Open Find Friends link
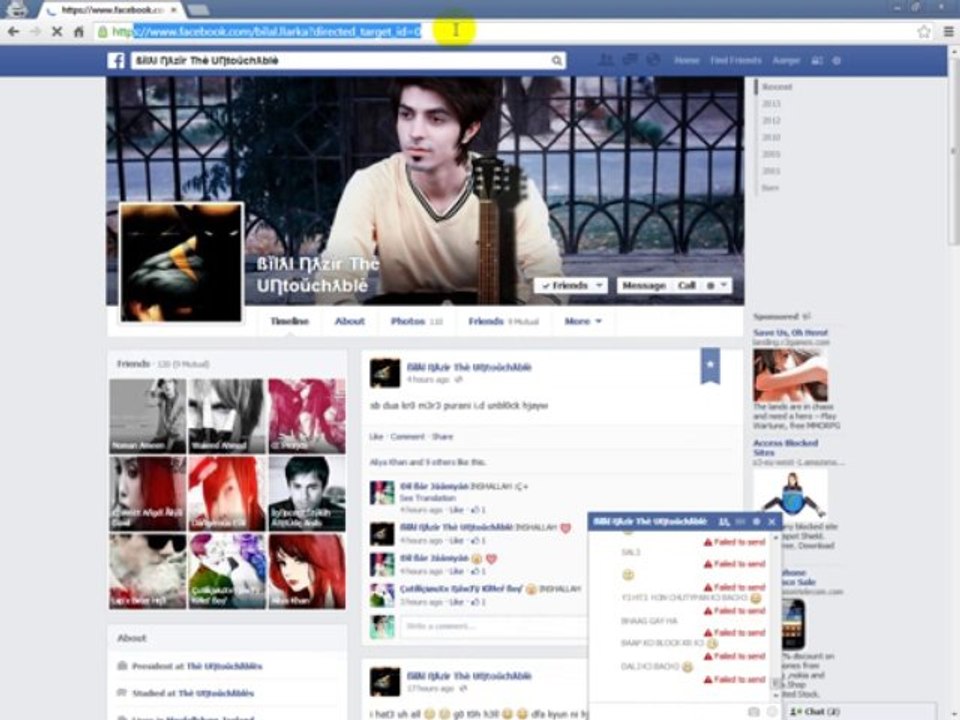 coord(735,61)
